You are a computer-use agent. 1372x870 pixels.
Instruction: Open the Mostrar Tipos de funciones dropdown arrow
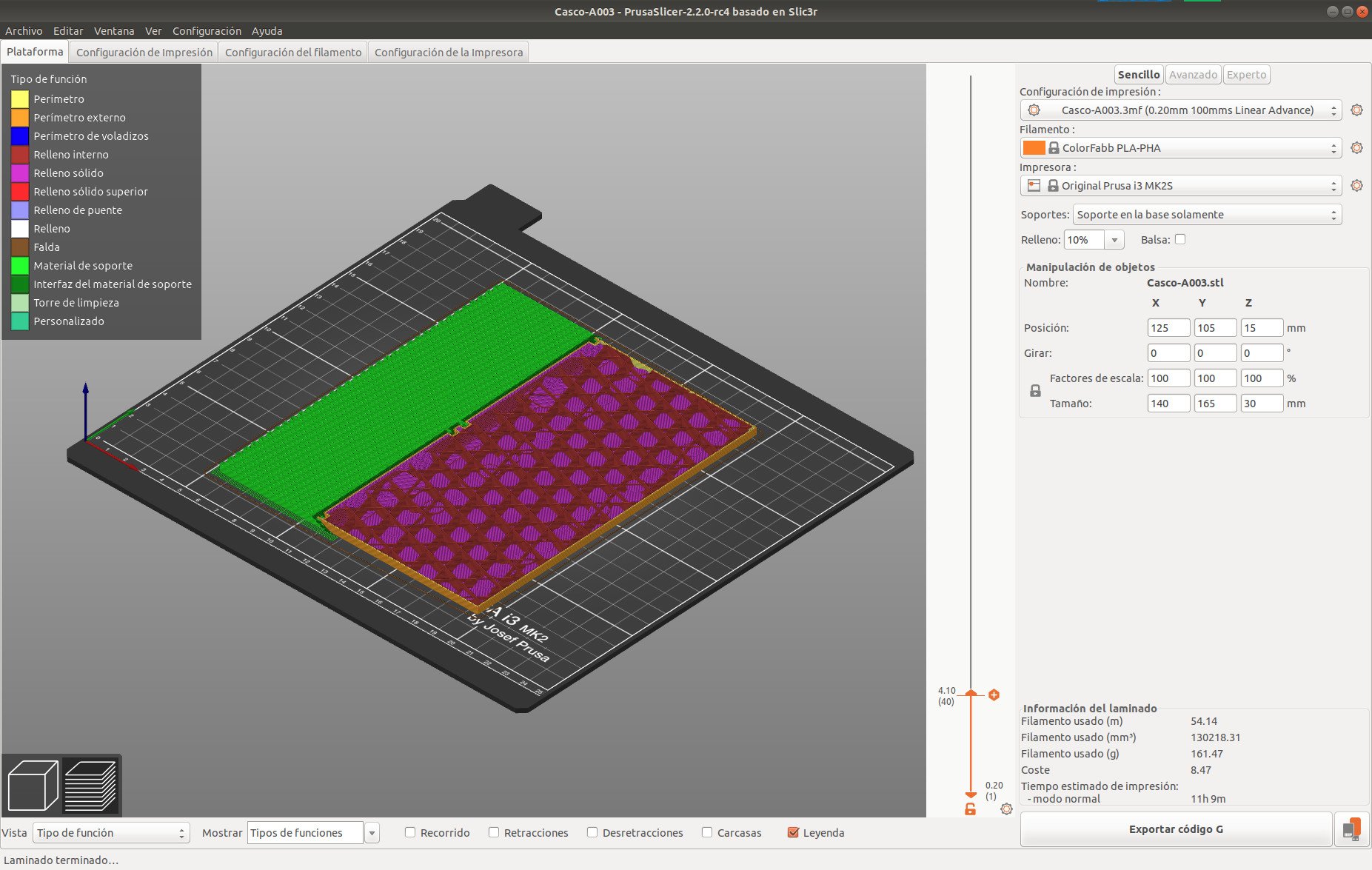(x=372, y=832)
